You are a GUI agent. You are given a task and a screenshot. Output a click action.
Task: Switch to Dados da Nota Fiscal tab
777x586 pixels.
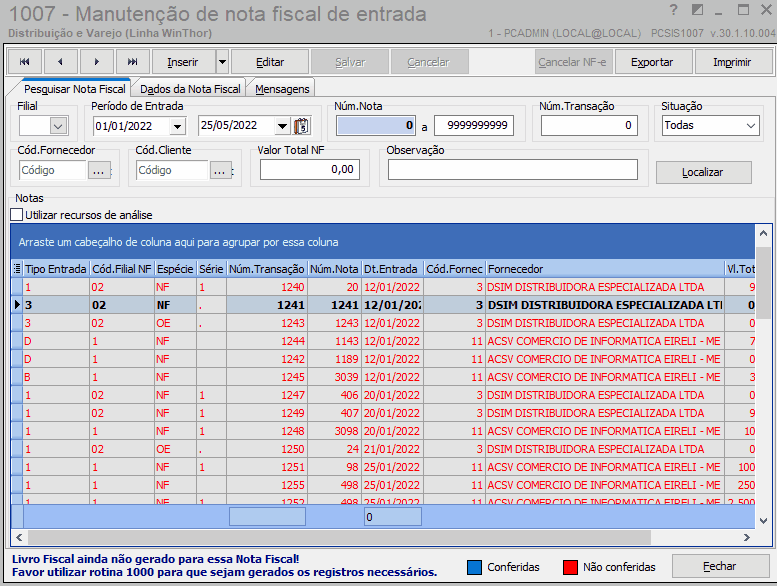tap(190, 89)
